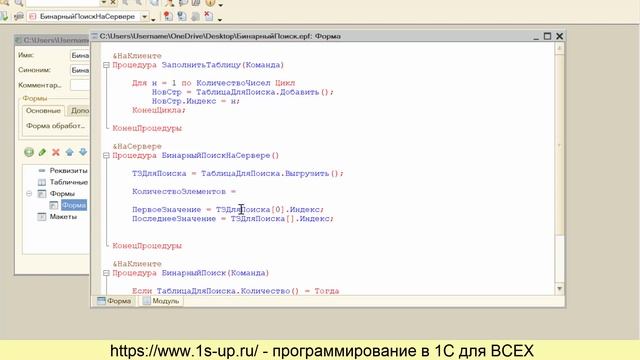Image resolution: width=640 pixels, height=360 pixels.
Task: Click the back window title bar 'C:\Users\Username'
Action: point(52,40)
